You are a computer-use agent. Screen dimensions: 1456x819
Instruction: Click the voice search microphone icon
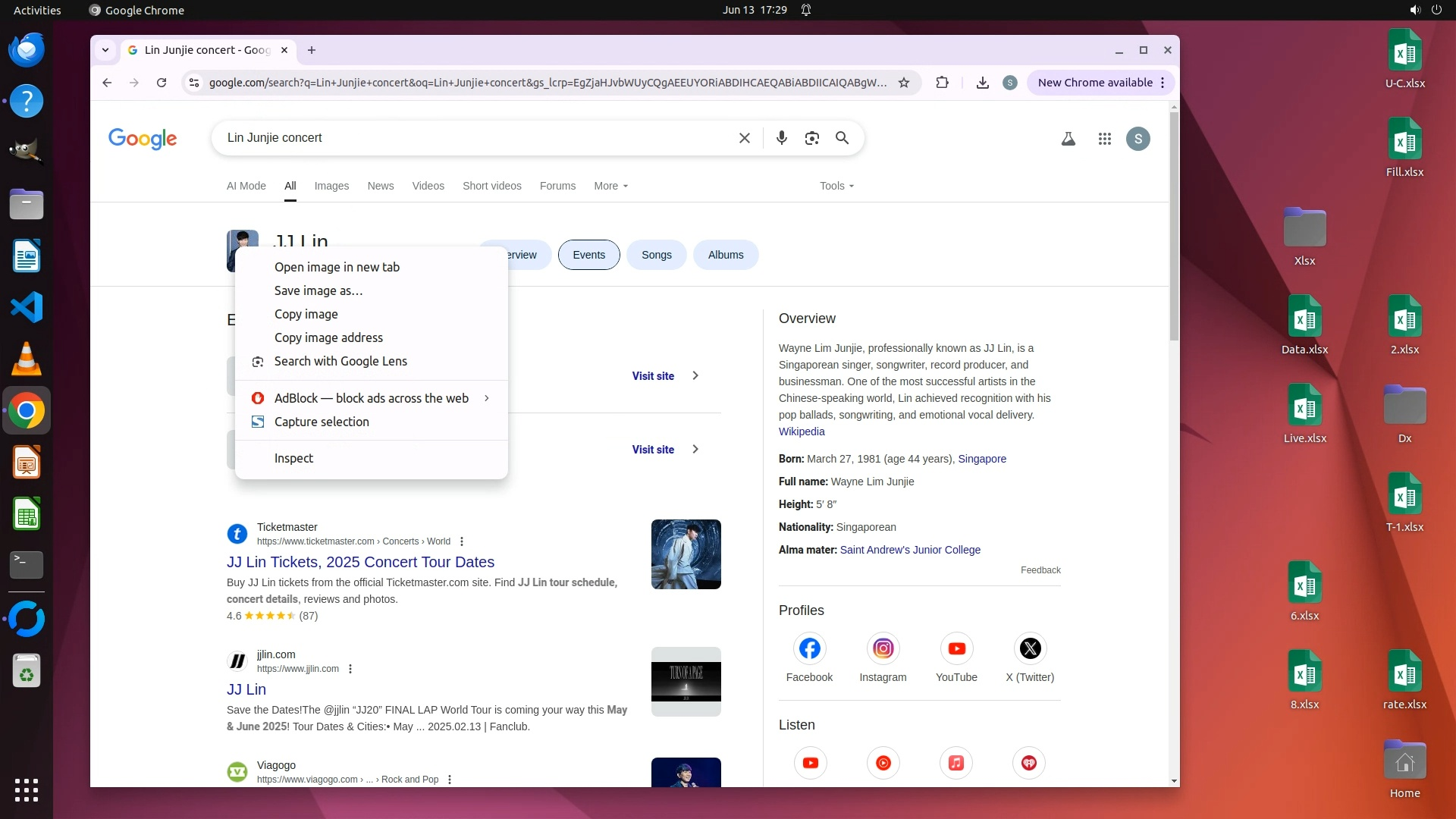(x=781, y=138)
